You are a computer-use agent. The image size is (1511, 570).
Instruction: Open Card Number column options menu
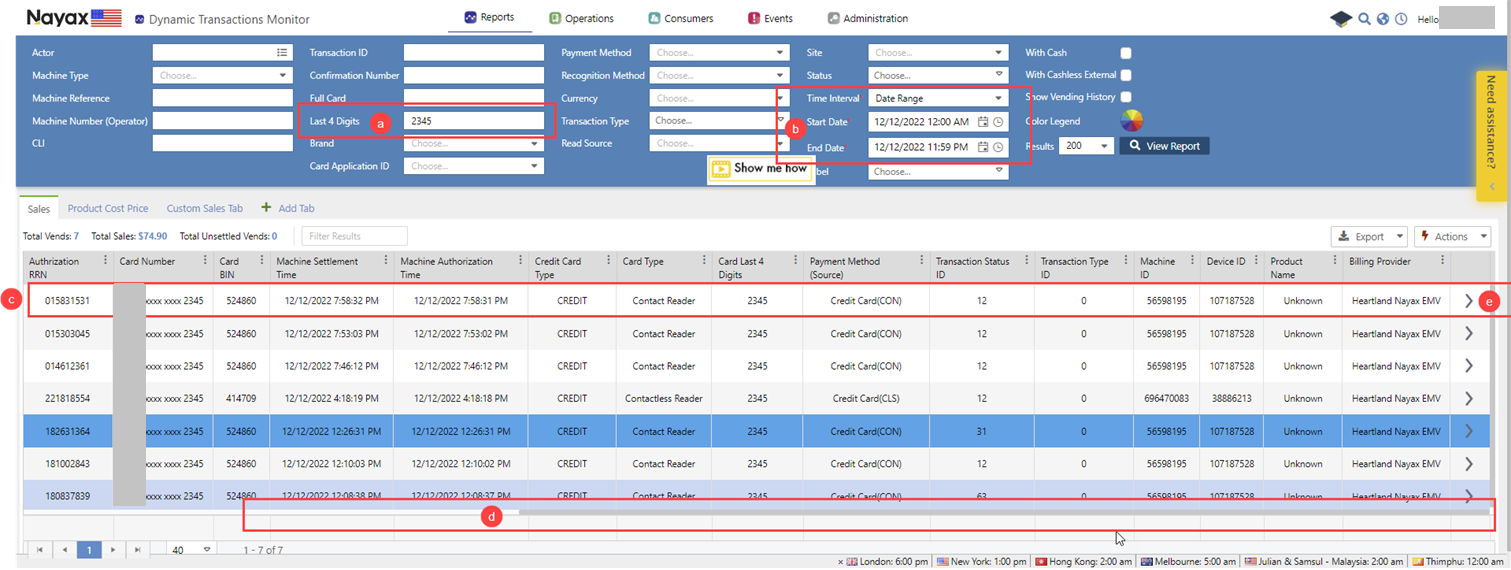(x=204, y=261)
